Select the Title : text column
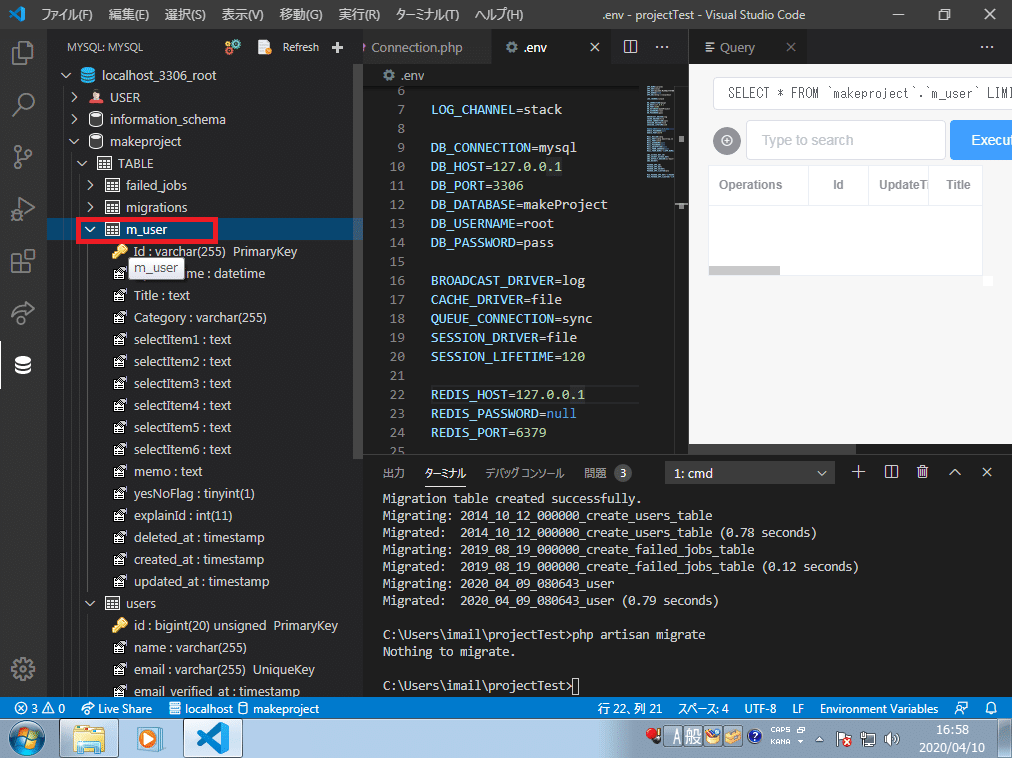Viewport: 1012px width, 758px height. tap(161, 295)
